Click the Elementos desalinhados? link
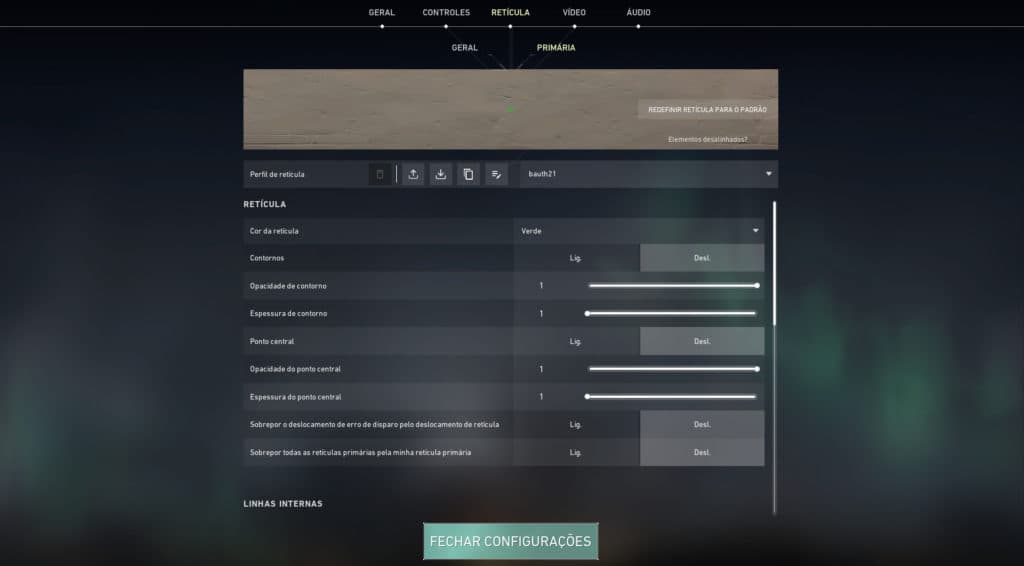Image resolution: width=1024 pixels, height=566 pixels. [x=707, y=140]
